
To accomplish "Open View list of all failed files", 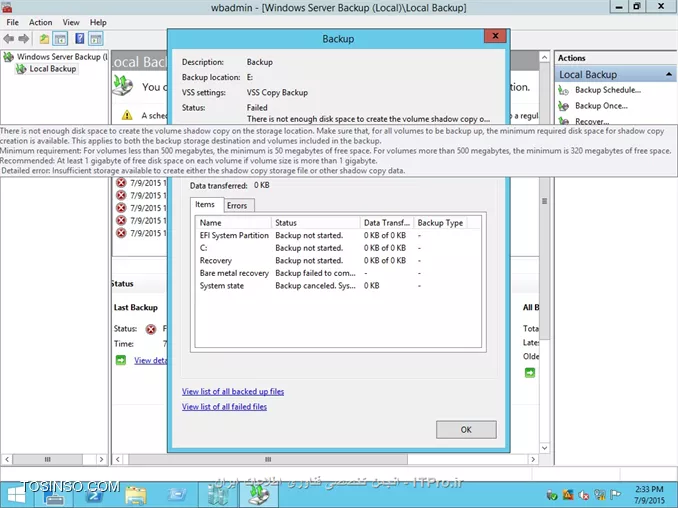I will coord(224,406).
